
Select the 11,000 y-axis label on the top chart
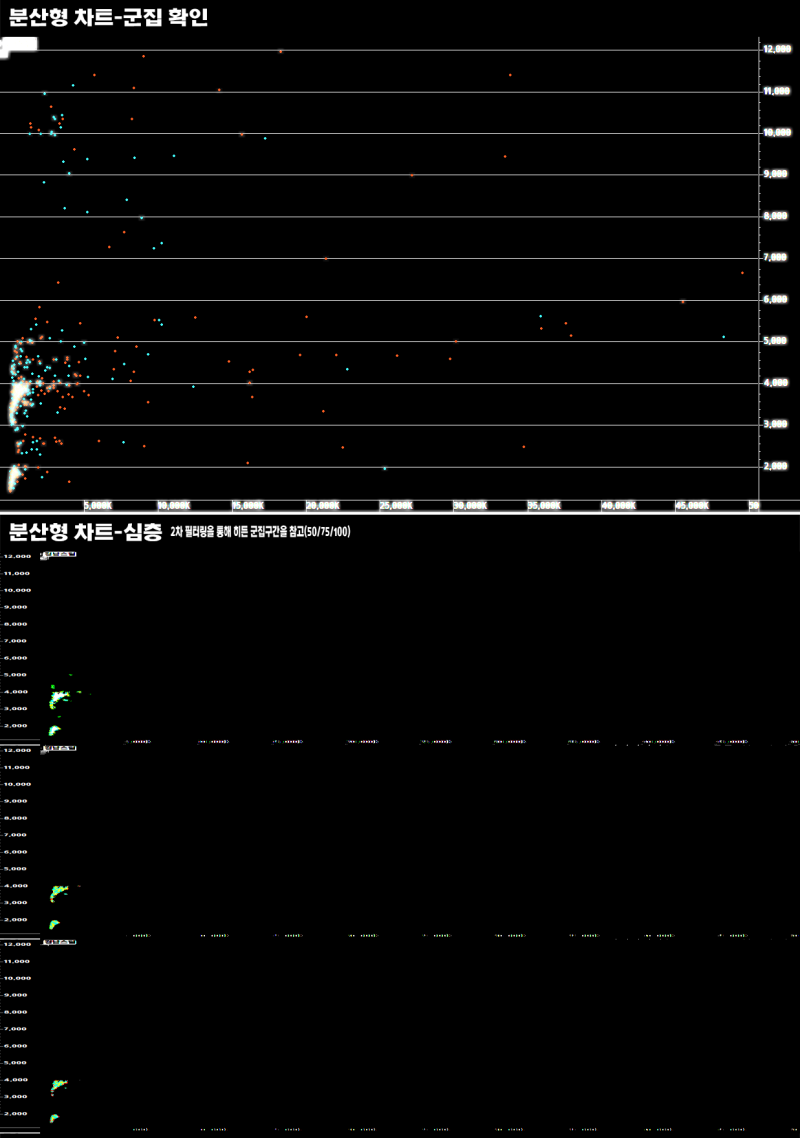pos(777,91)
